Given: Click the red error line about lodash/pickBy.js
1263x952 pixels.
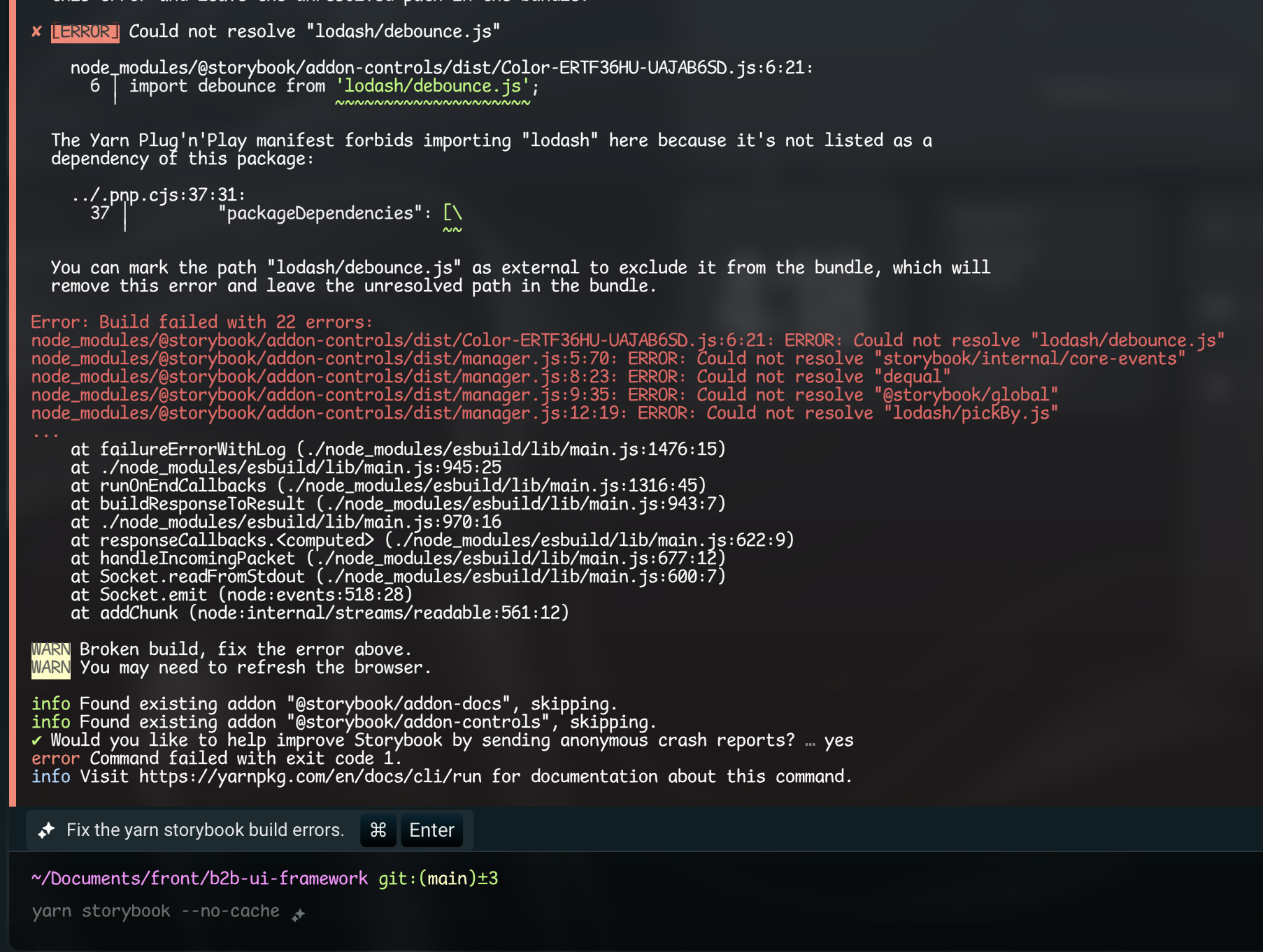Looking at the screenshot, I should (x=545, y=413).
